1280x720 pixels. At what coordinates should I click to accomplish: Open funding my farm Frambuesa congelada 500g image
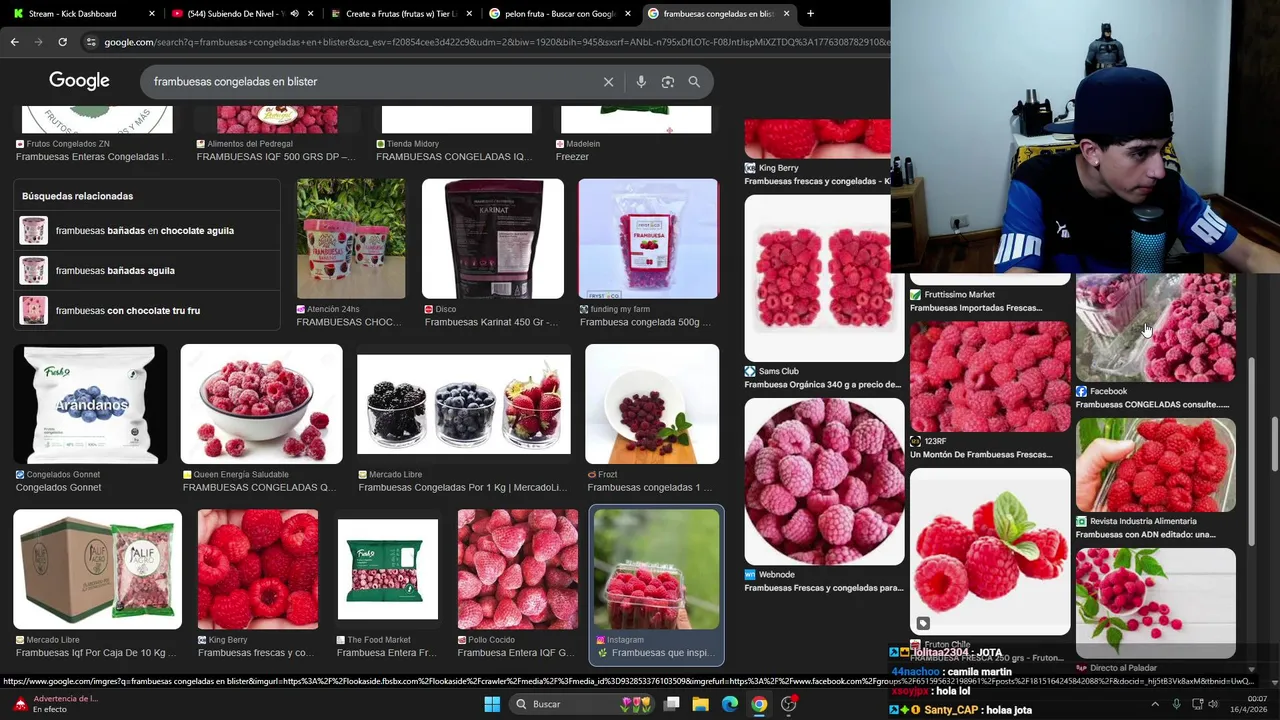pyautogui.click(x=648, y=239)
